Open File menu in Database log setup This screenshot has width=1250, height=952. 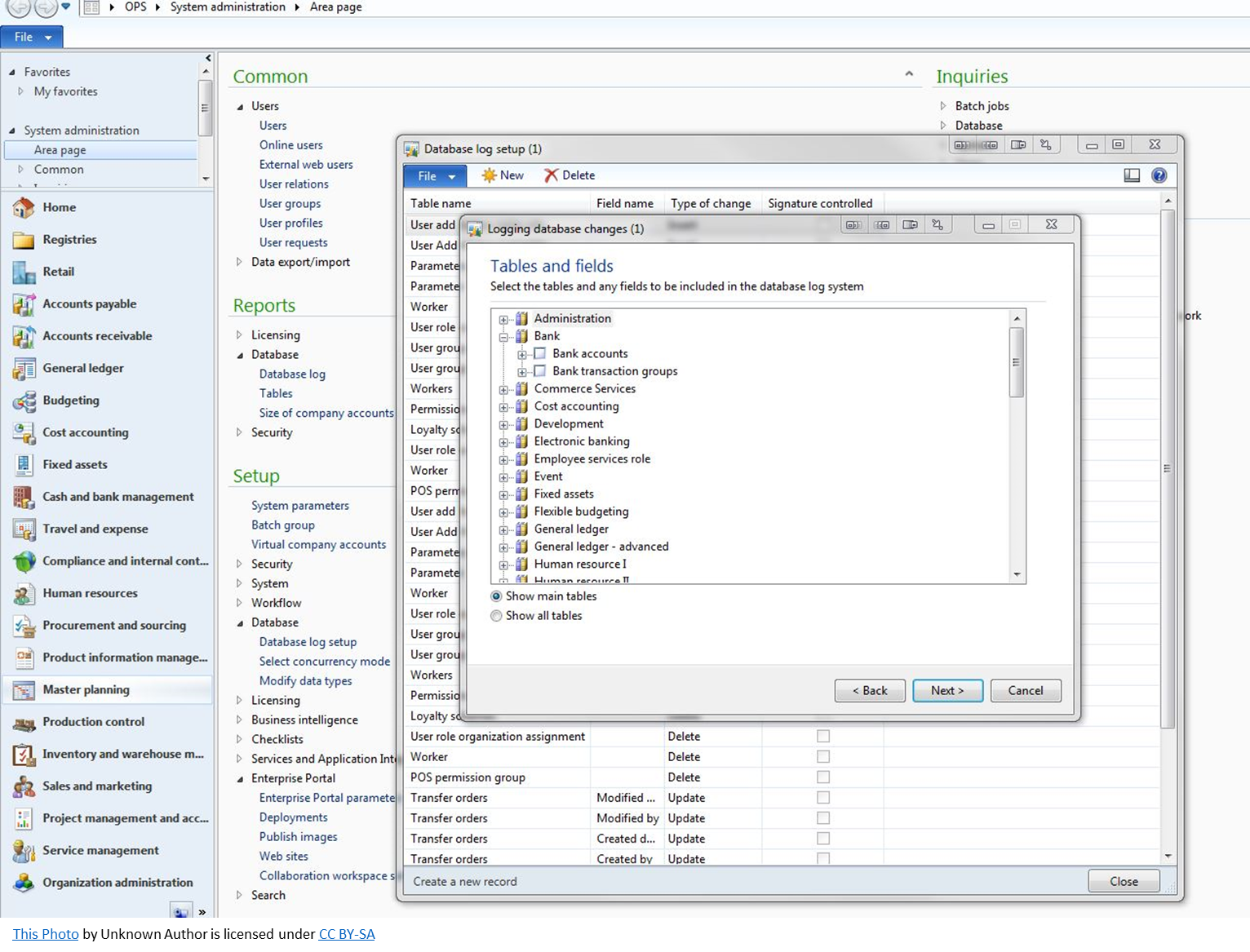click(x=435, y=176)
